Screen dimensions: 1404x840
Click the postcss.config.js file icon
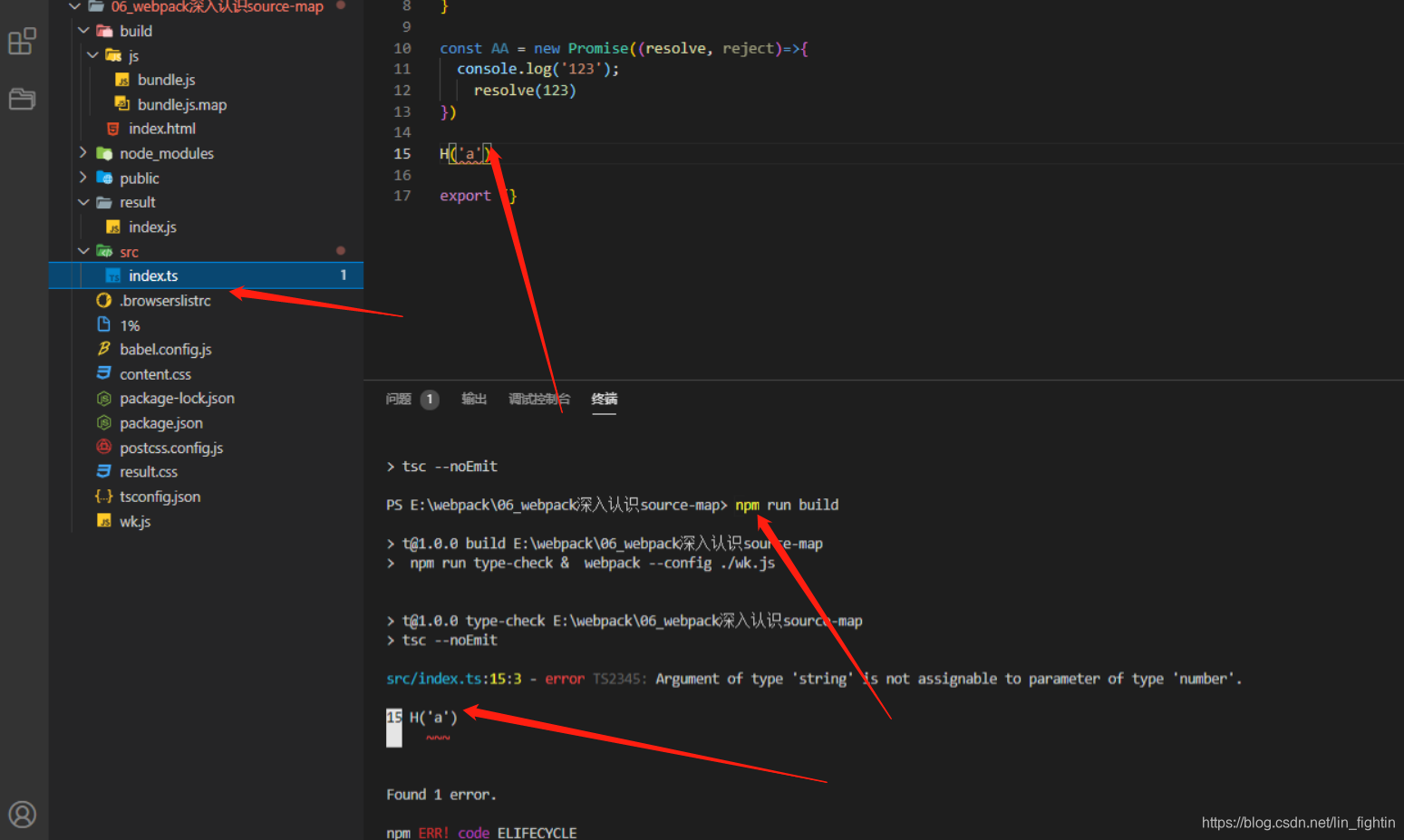click(x=104, y=447)
